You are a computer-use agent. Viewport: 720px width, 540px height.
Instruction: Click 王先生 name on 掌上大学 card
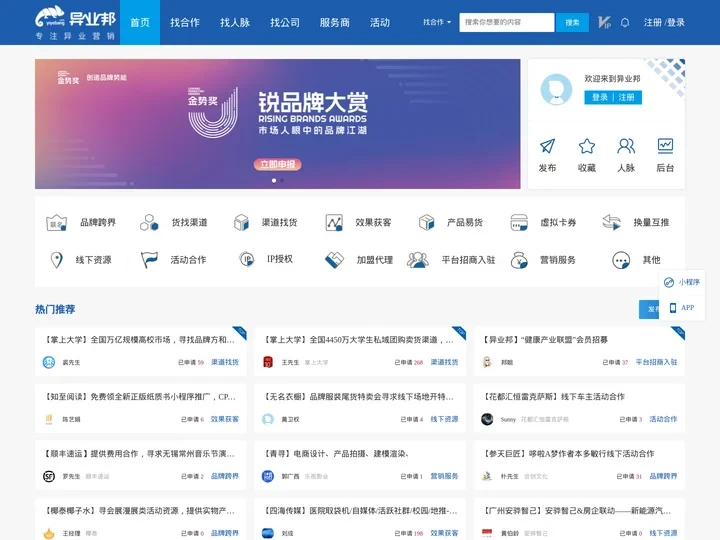click(x=290, y=362)
